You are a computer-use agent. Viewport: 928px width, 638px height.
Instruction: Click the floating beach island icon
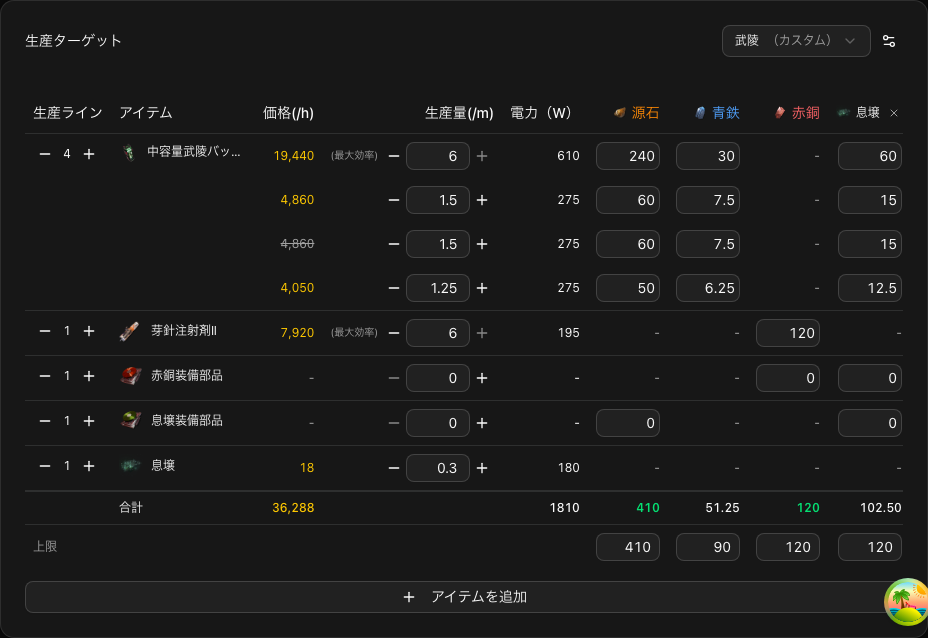[906, 602]
